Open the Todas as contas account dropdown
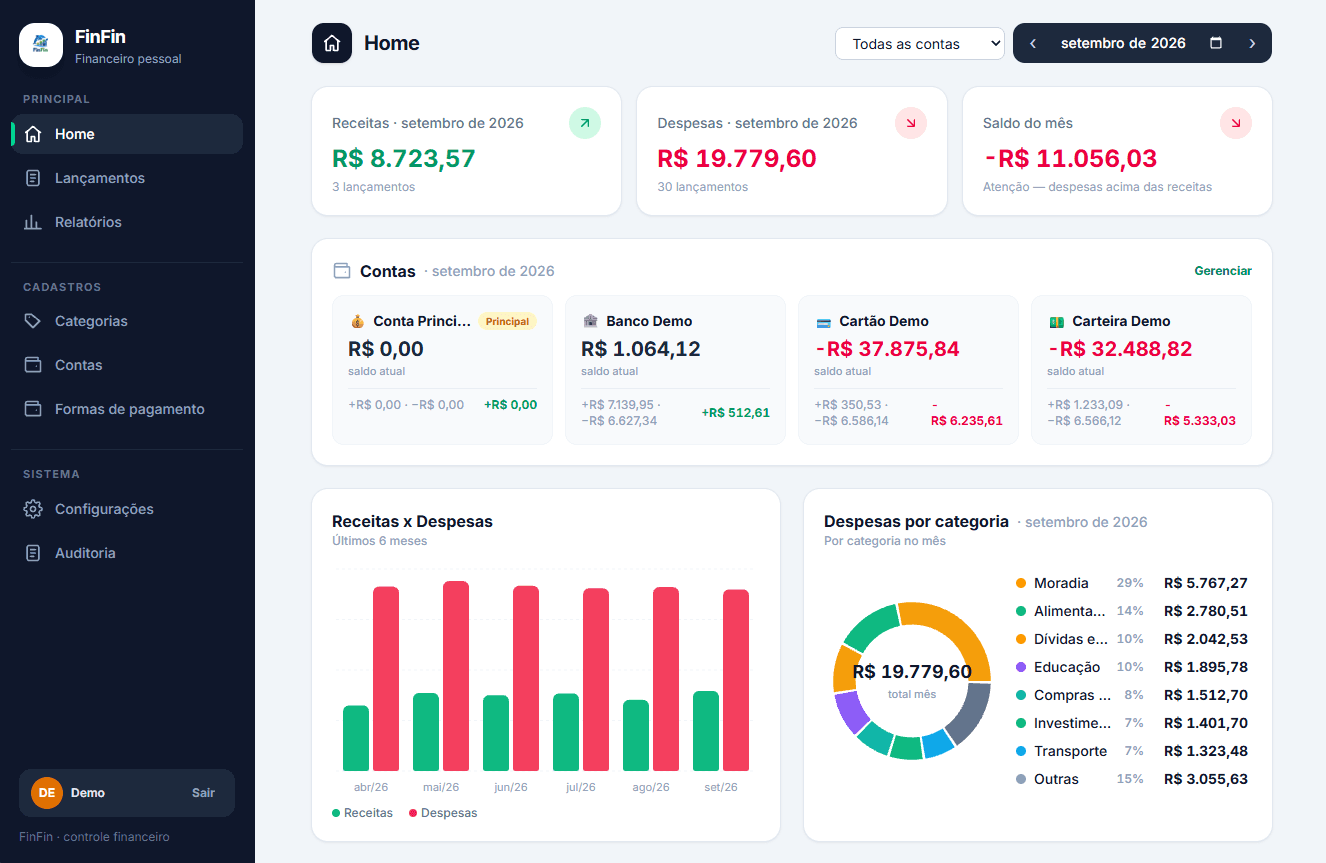This screenshot has height=863, width=1326. pyautogui.click(x=920, y=43)
